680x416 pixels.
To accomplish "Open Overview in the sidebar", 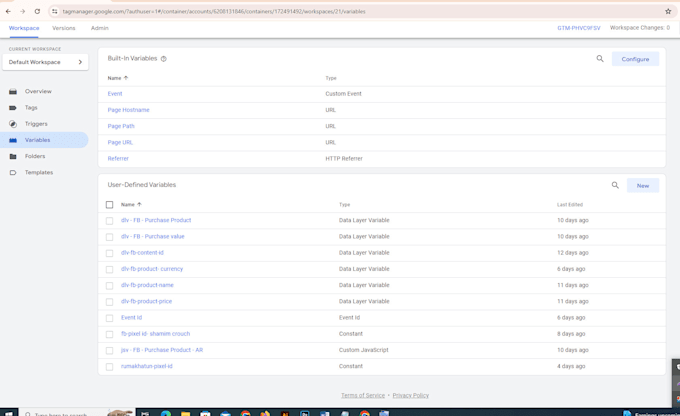I will coord(38,92).
